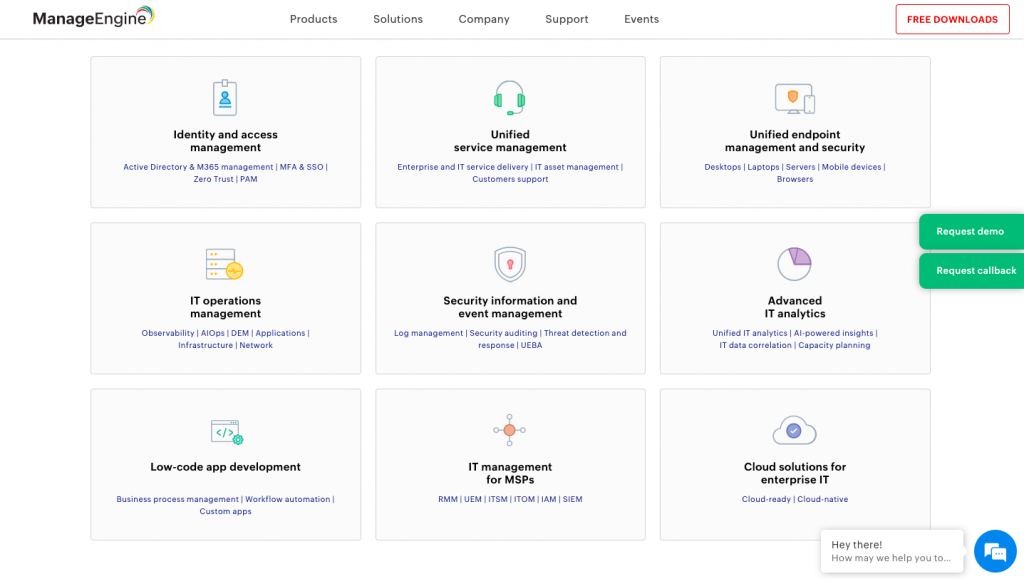Select the pie chart icon for Advanced IT analytics
1024x579 pixels.
click(x=795, y=263)
